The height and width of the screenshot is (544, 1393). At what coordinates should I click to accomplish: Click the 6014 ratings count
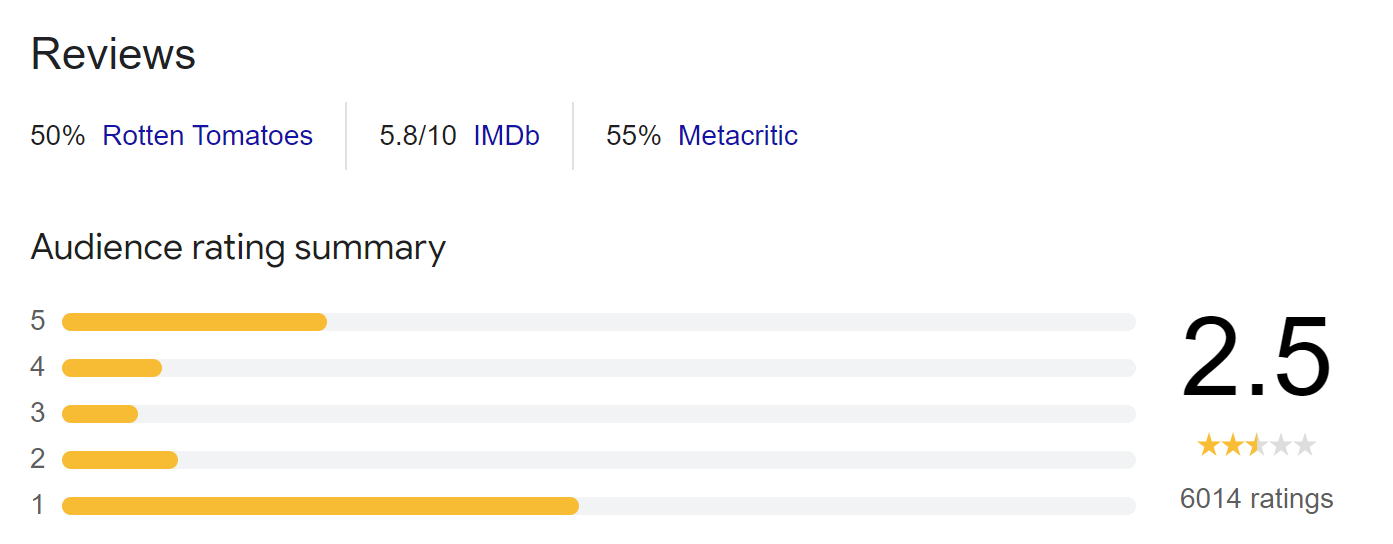pos(1257,498)
